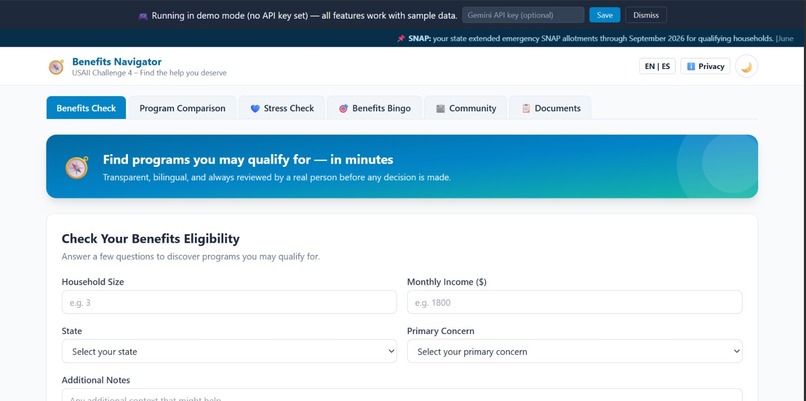Focus the Gemini API key field
806x401 pixels.
click(523, 15)
